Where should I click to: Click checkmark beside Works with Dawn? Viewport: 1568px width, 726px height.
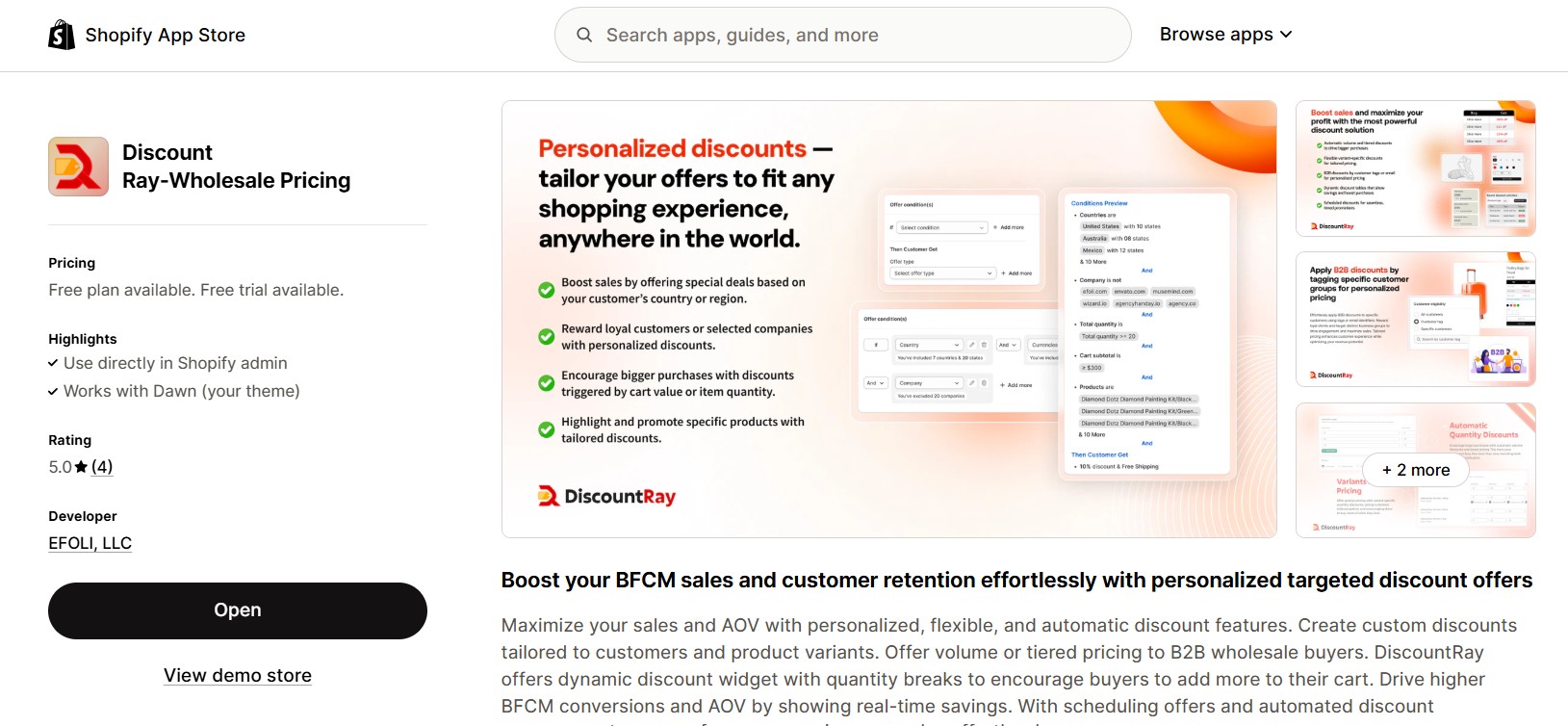click(53, 392)
